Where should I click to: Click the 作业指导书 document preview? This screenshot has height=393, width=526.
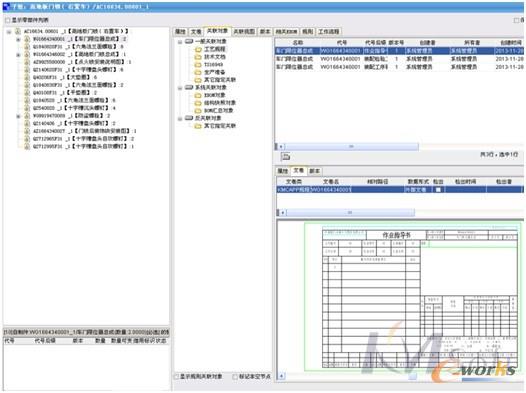413,297
